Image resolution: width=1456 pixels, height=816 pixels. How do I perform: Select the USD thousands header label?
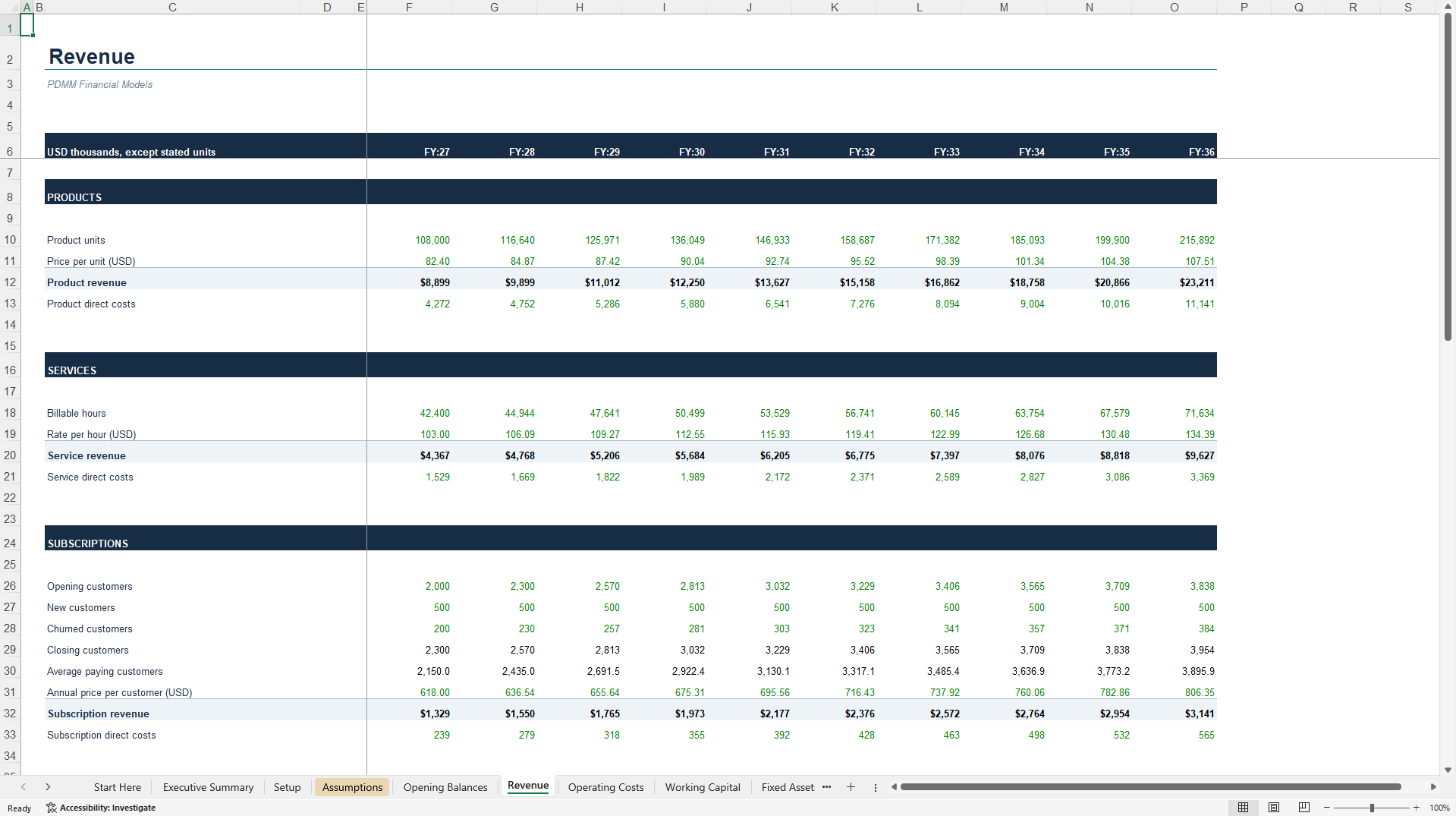pos(131,152)
